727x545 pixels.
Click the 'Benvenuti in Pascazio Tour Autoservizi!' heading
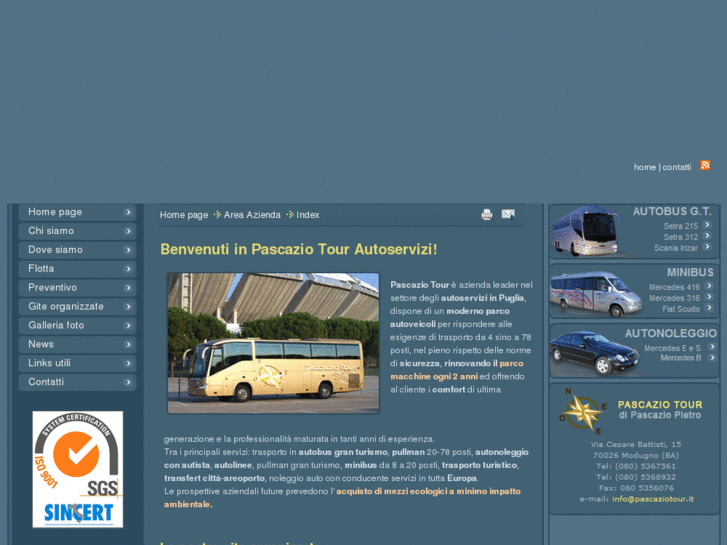point(299,249)
